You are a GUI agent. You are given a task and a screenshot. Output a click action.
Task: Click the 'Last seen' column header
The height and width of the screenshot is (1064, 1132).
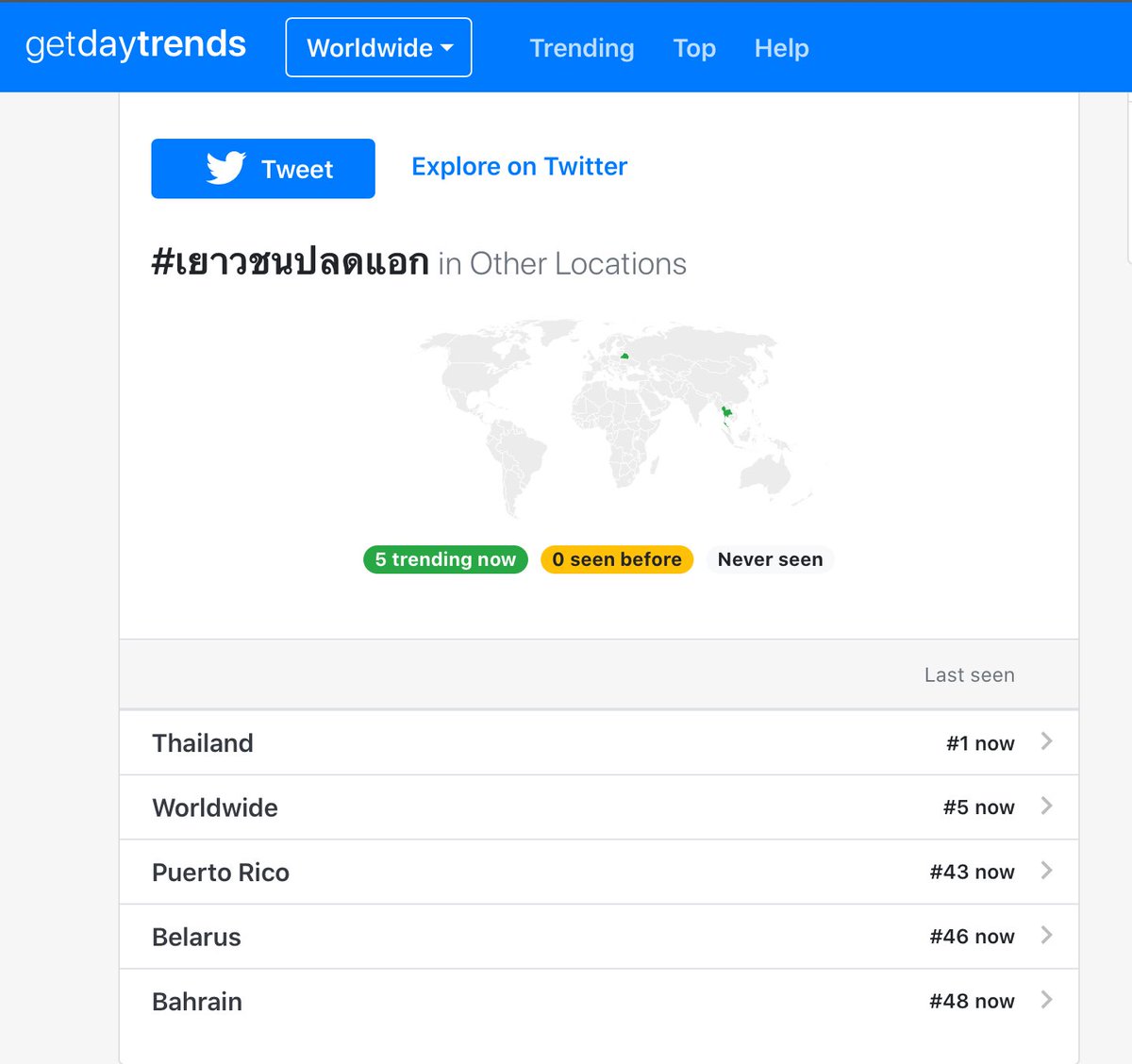[970, 675]
